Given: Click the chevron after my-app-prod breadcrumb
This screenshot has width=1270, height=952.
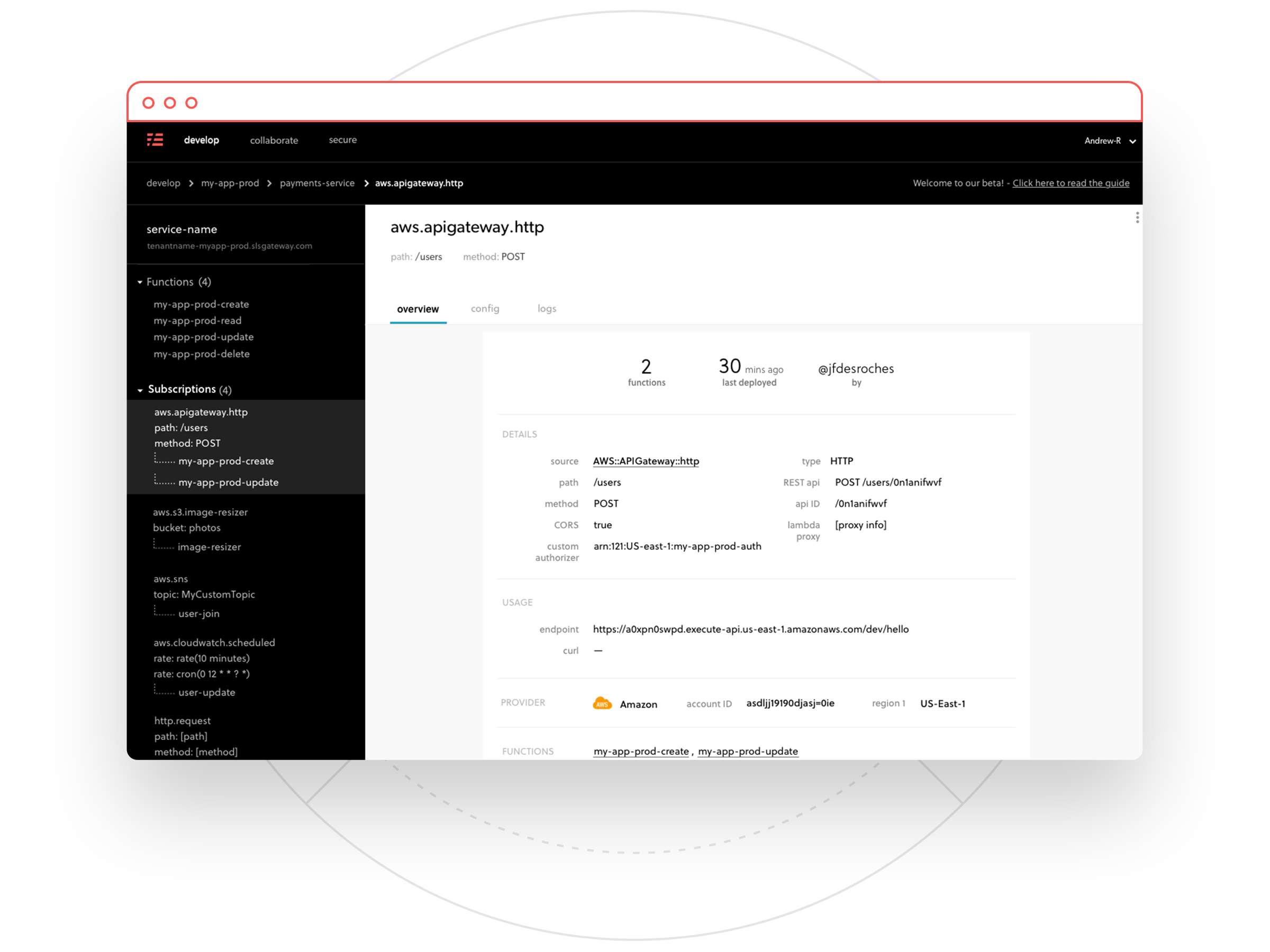Looking at the screenshot, I should click(269, 183).
